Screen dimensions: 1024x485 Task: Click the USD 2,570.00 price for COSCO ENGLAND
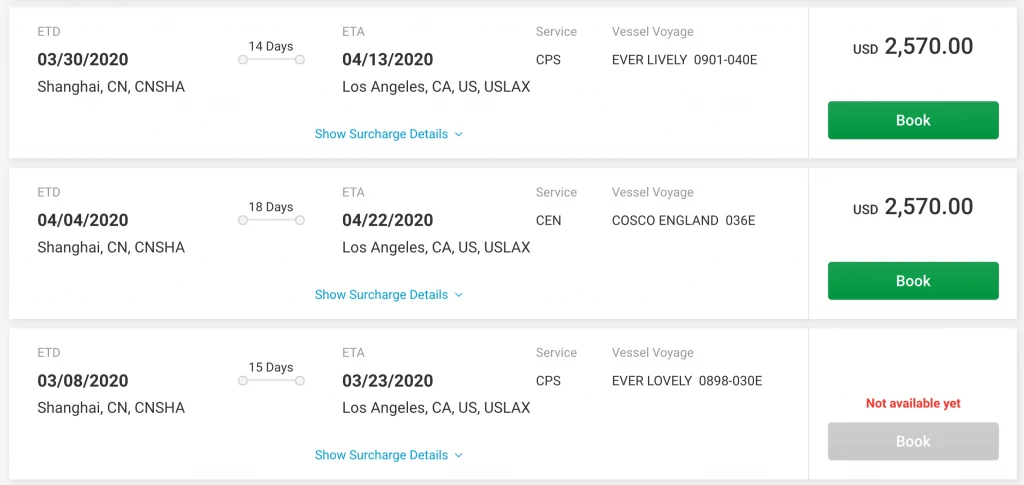coord(912,208)
